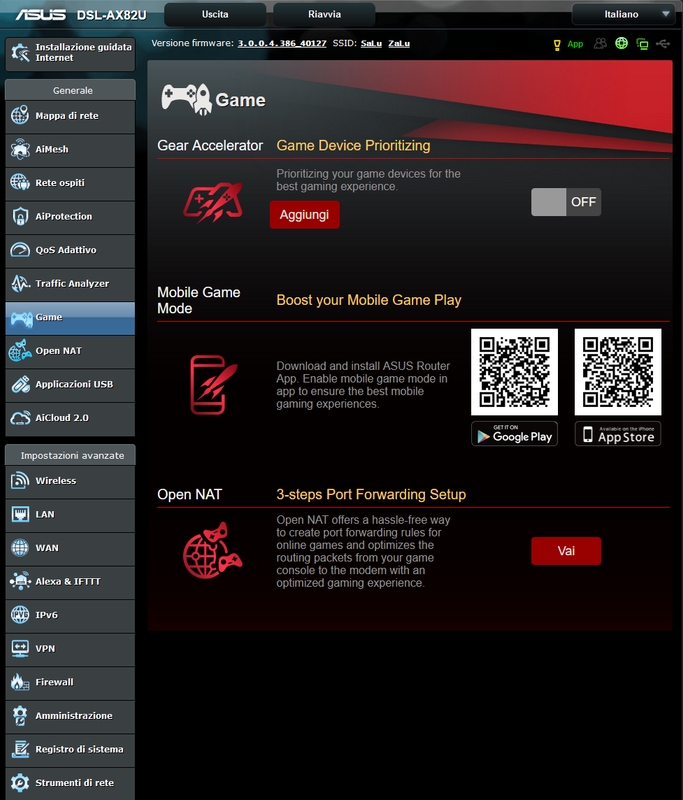Open firmware version 3.0.0.4.386_40127 link

click(282, 43)
